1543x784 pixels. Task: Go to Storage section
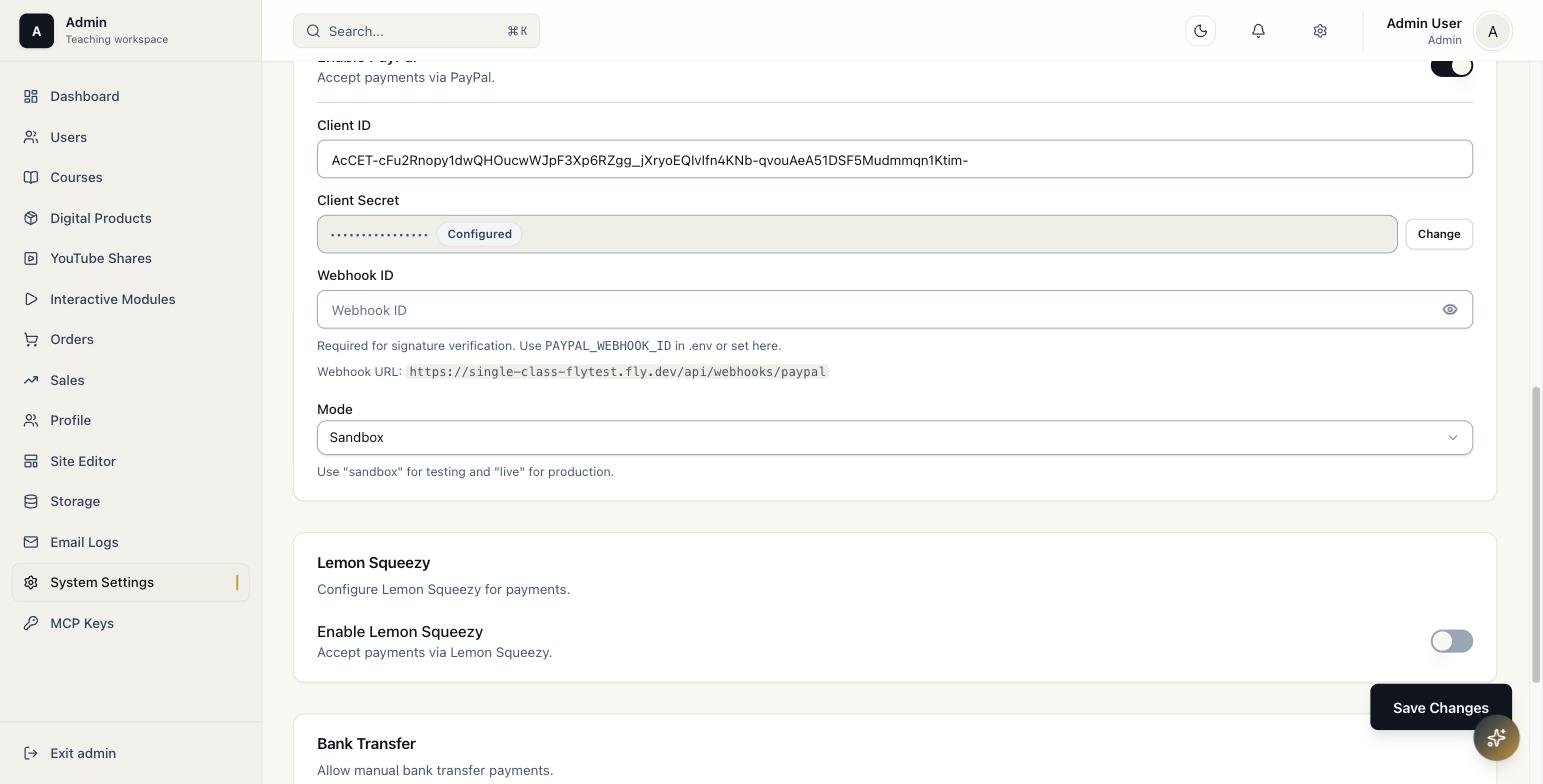[x=130, y=501]
